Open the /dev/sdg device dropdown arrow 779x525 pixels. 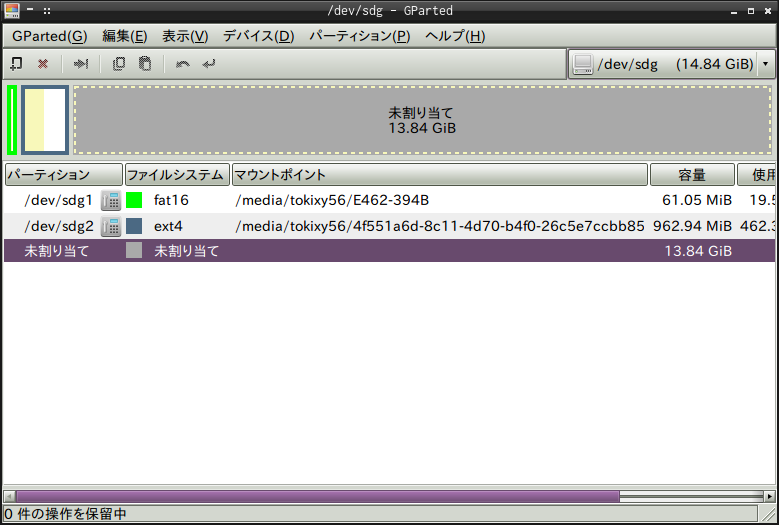pyautogui.click(x=766, y=64)
